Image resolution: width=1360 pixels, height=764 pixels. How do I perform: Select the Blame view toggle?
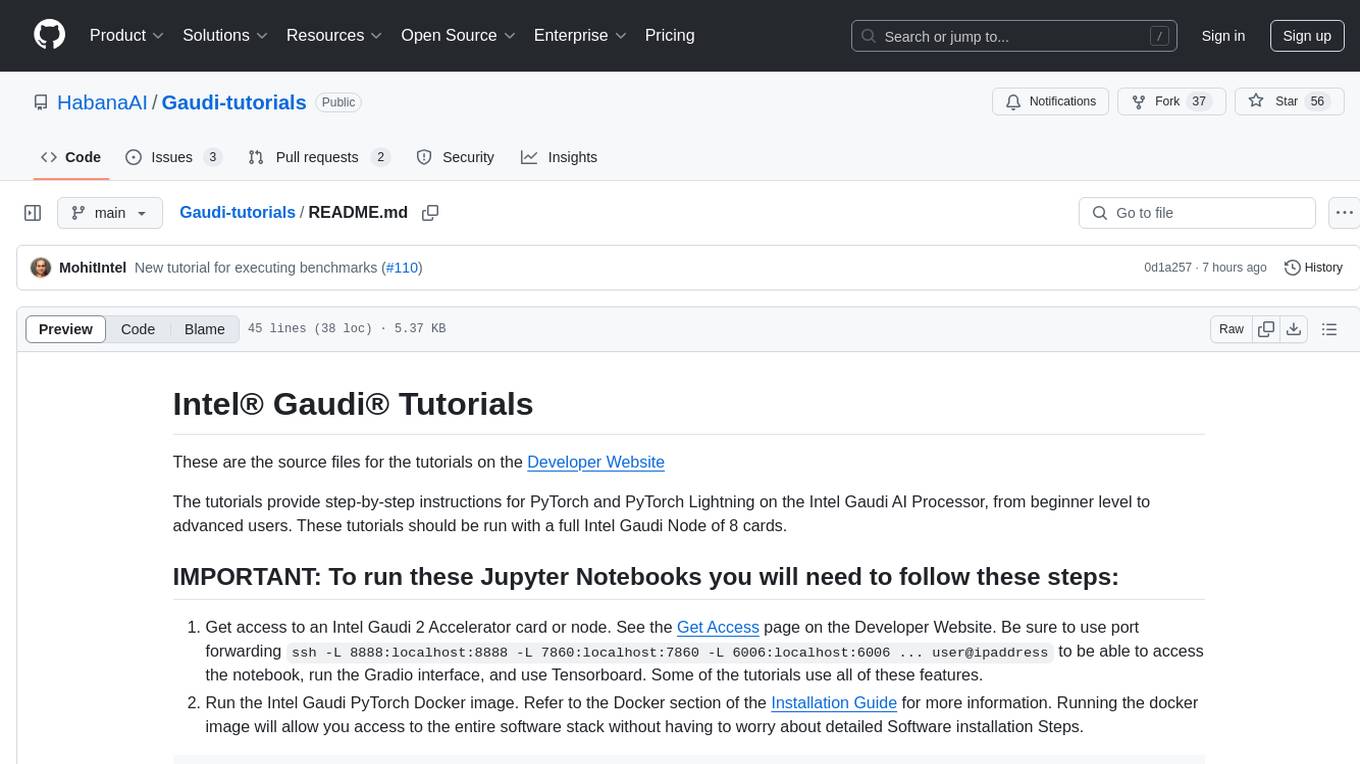205,329
